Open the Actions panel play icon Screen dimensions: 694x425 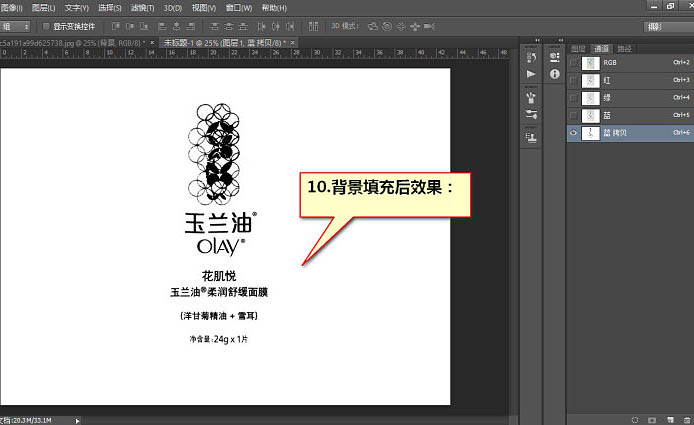pos(531,74)
